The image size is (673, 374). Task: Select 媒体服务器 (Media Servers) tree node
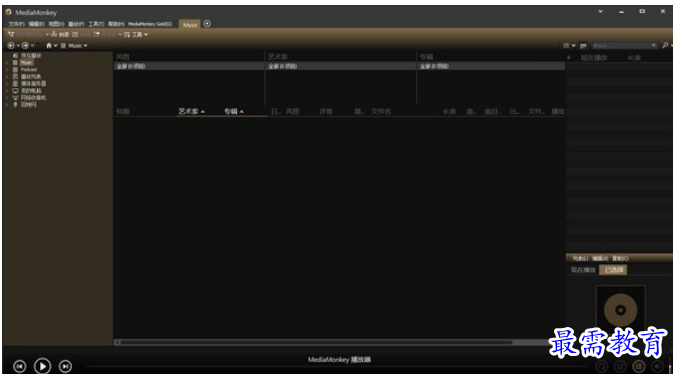click(33, 83)
